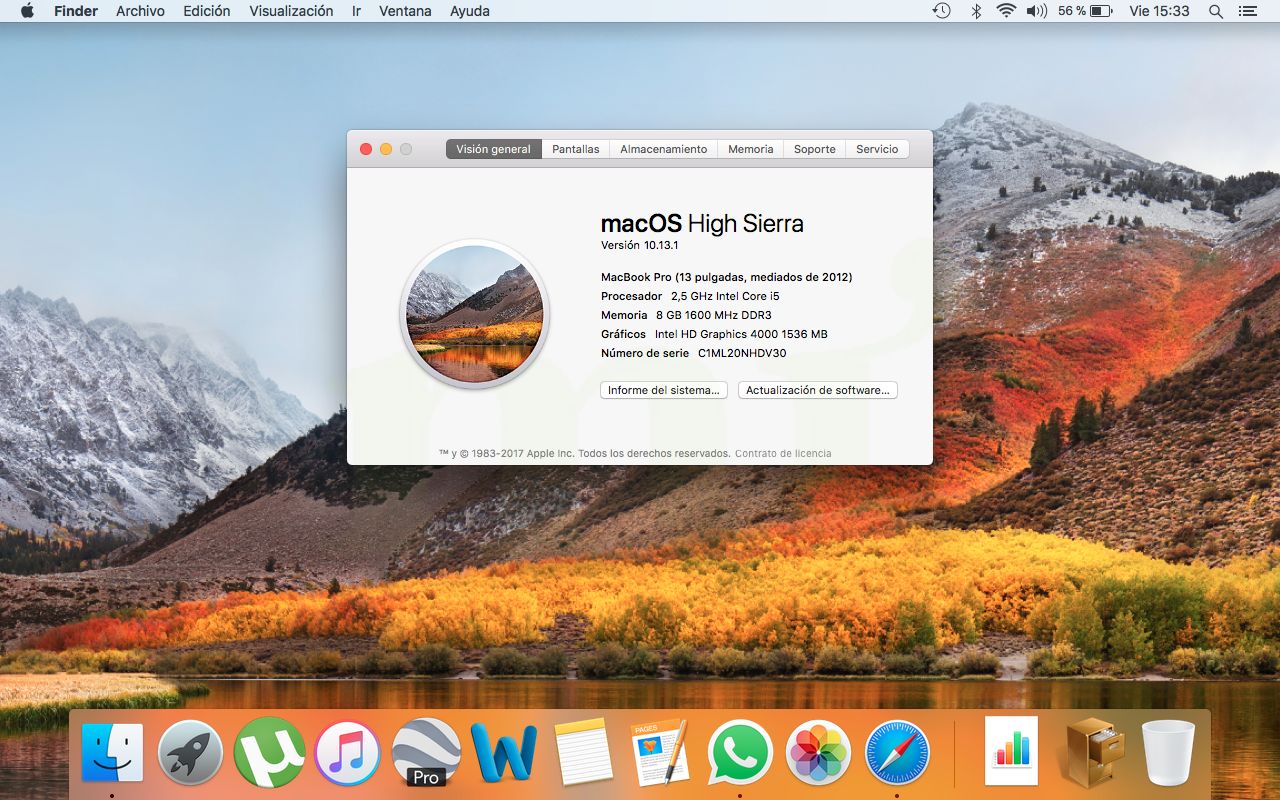Click the Gráficos Intel HD Graphics 4000 line
The height and width of the screenshot is (800, 1280).
714,334
